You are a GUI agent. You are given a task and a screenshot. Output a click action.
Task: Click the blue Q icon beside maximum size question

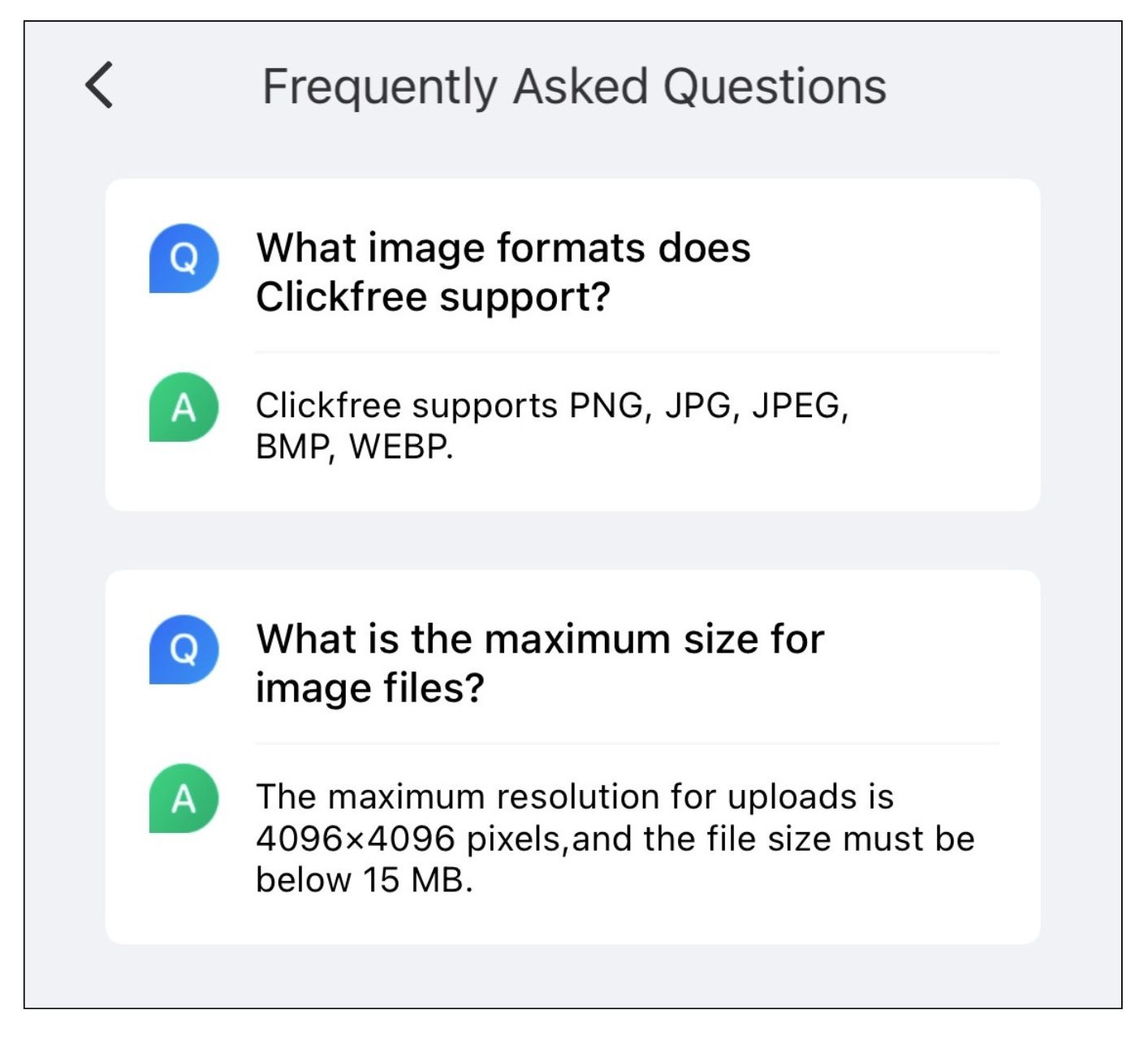184,649
